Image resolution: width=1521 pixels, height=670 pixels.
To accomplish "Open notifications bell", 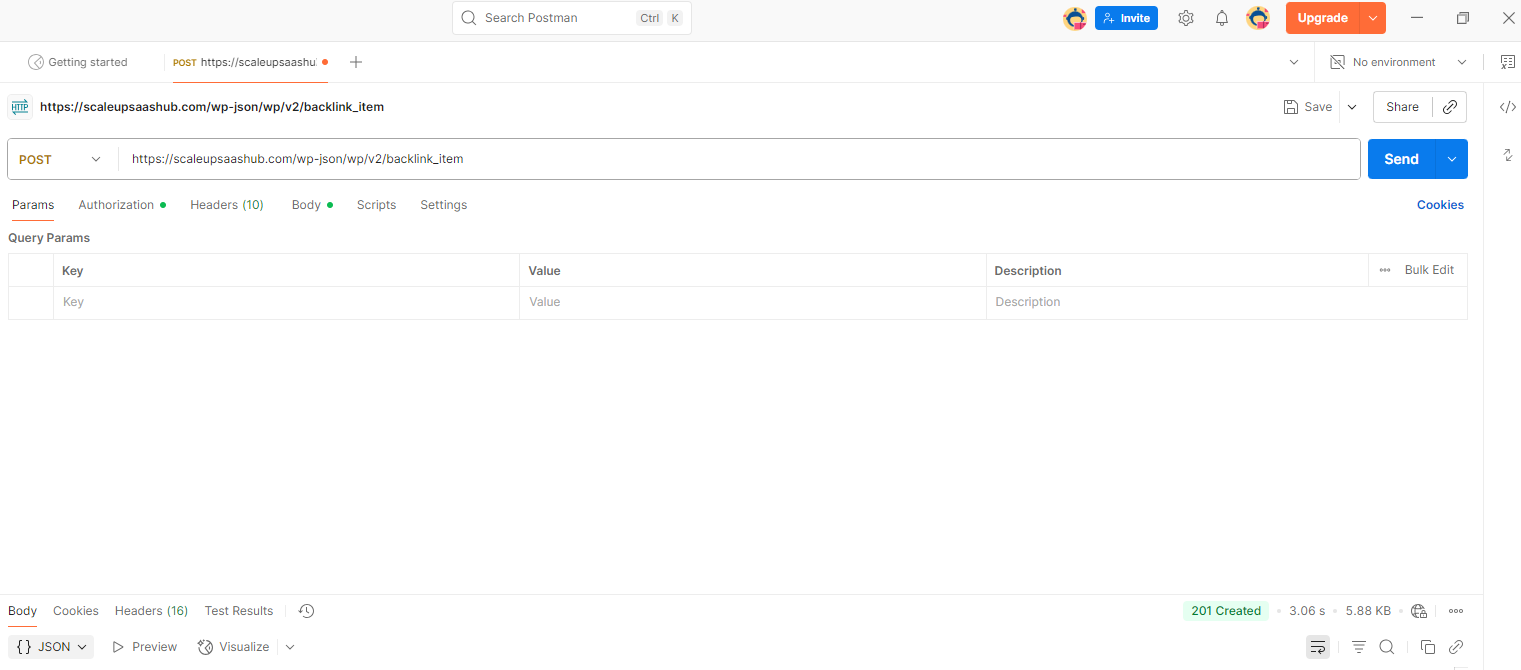I will tap(1221, 17).
